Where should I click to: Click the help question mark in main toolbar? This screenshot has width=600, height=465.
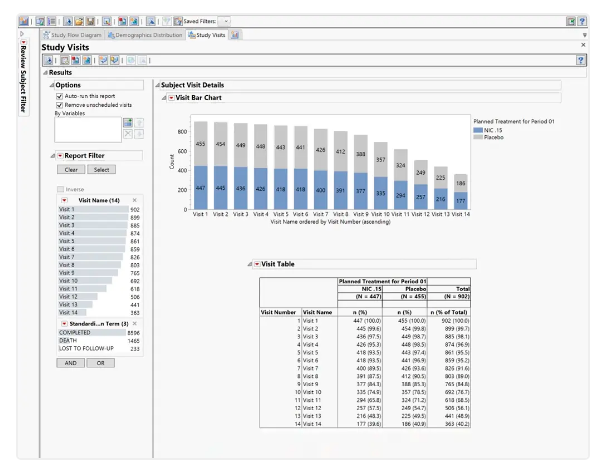582,21
